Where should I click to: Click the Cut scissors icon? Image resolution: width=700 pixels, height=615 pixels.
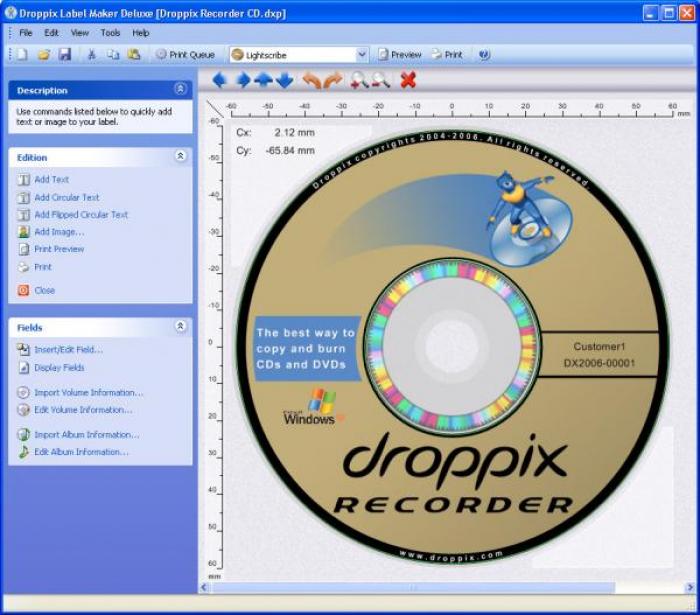(92, 54)
